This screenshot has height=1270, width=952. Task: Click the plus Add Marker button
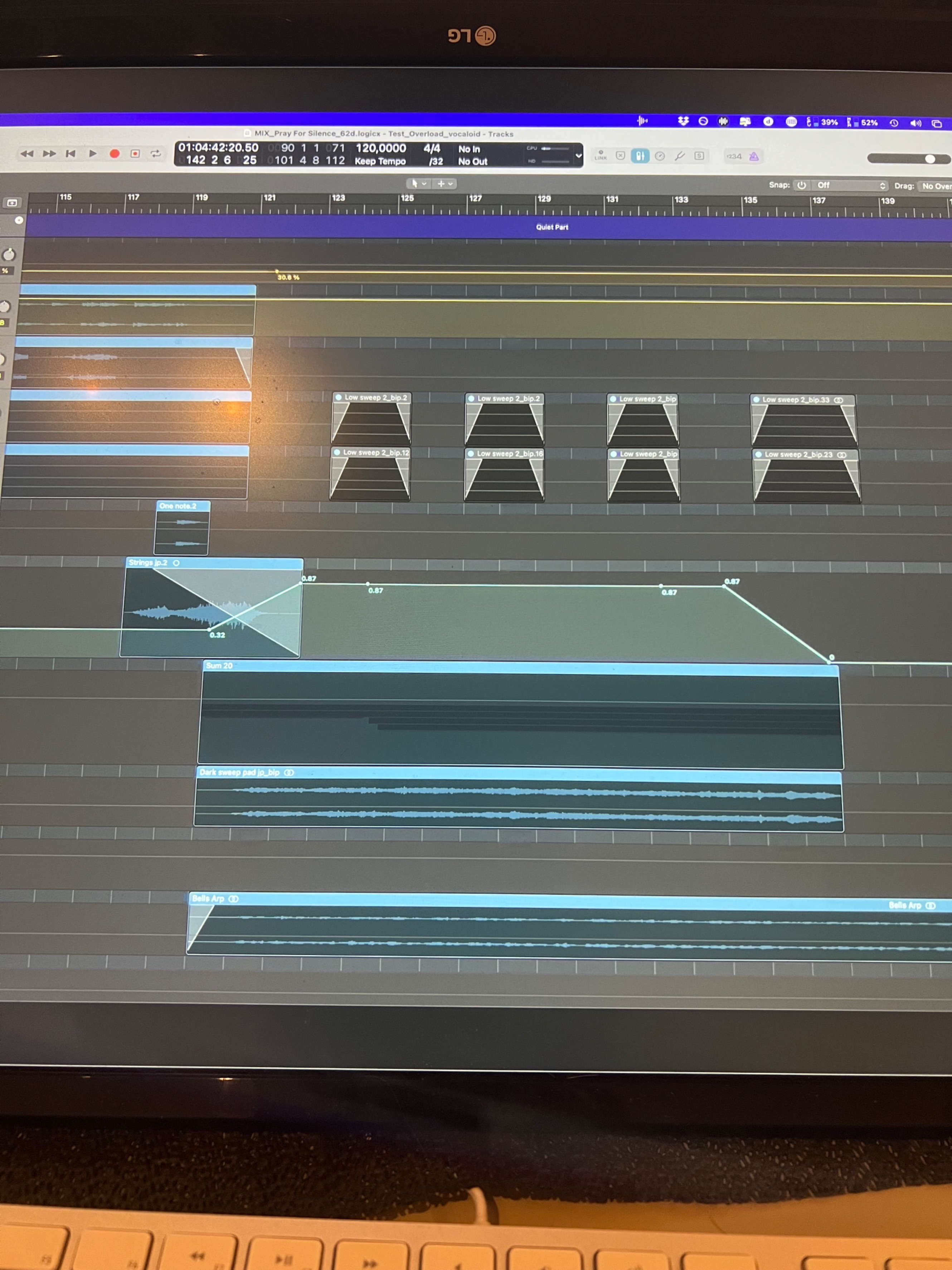(x=19, y=221)
